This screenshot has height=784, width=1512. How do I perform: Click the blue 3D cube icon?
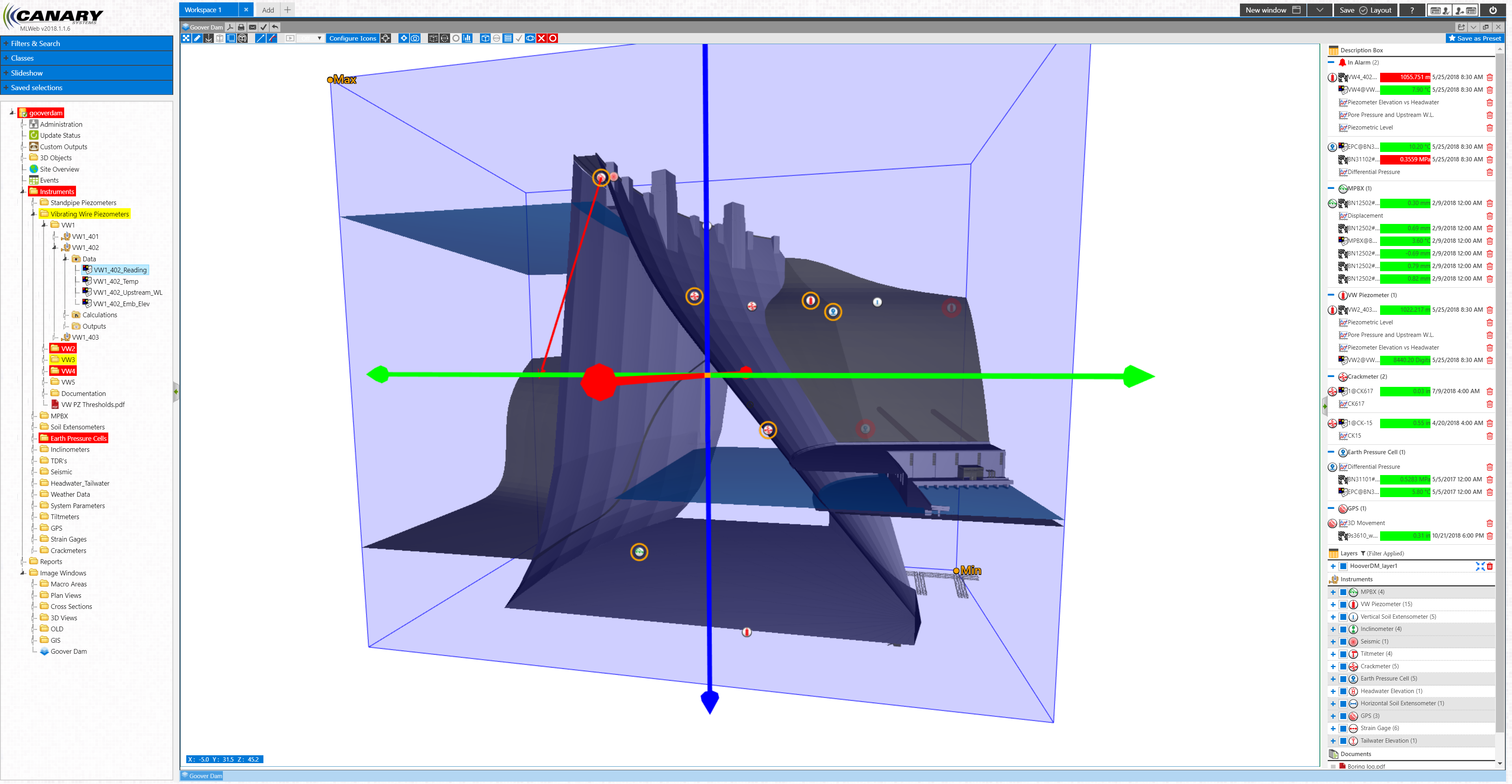tap(485, 38)
